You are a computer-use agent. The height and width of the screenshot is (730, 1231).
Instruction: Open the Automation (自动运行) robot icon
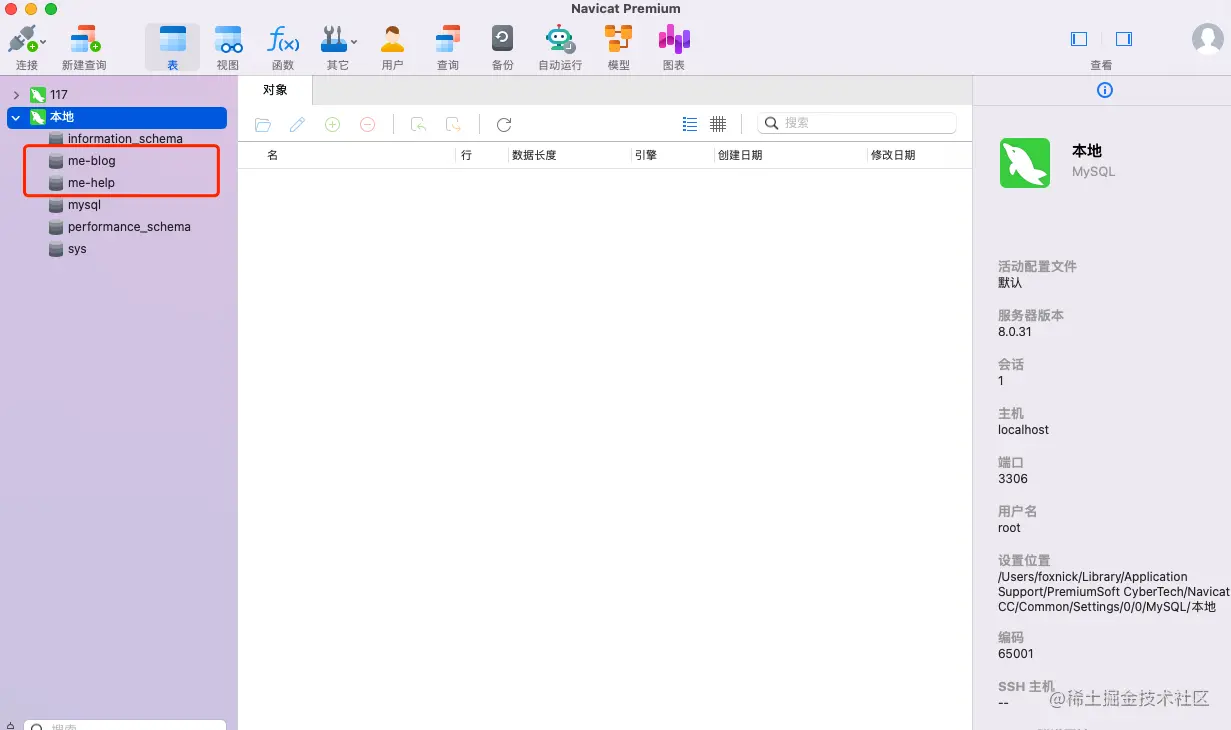pos(560,40)
